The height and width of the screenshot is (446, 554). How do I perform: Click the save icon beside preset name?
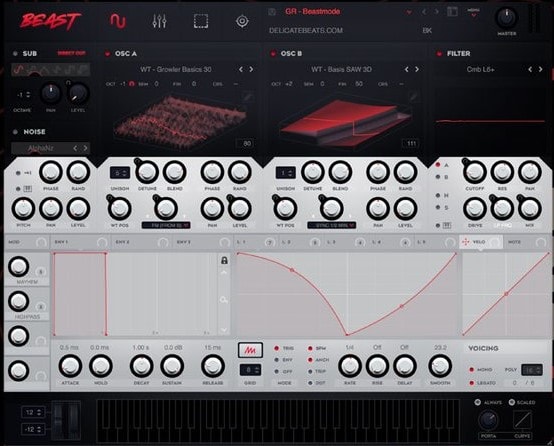[272, 12]
